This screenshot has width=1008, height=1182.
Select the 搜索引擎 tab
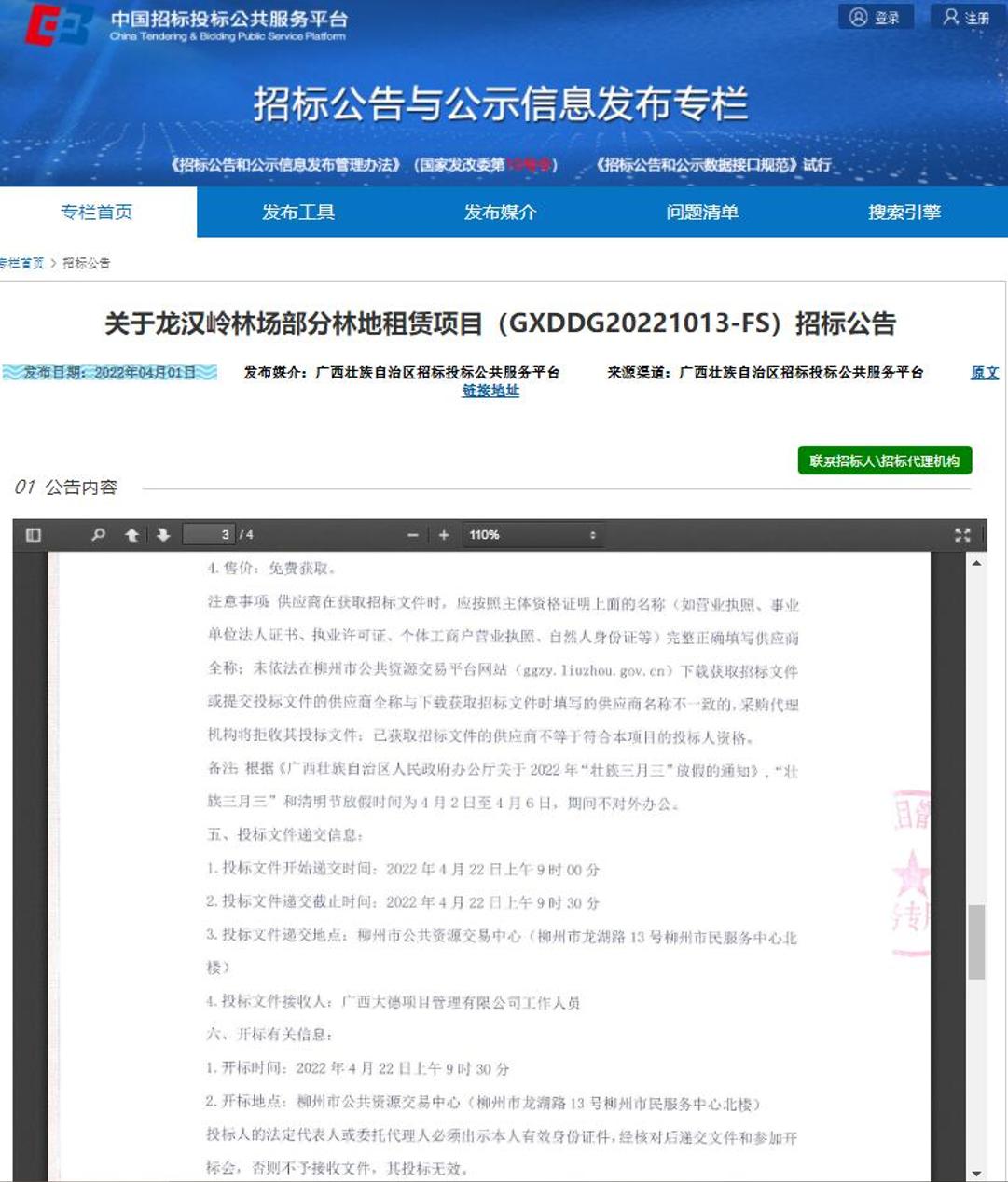pyautogui.click(x=904, y=212)
